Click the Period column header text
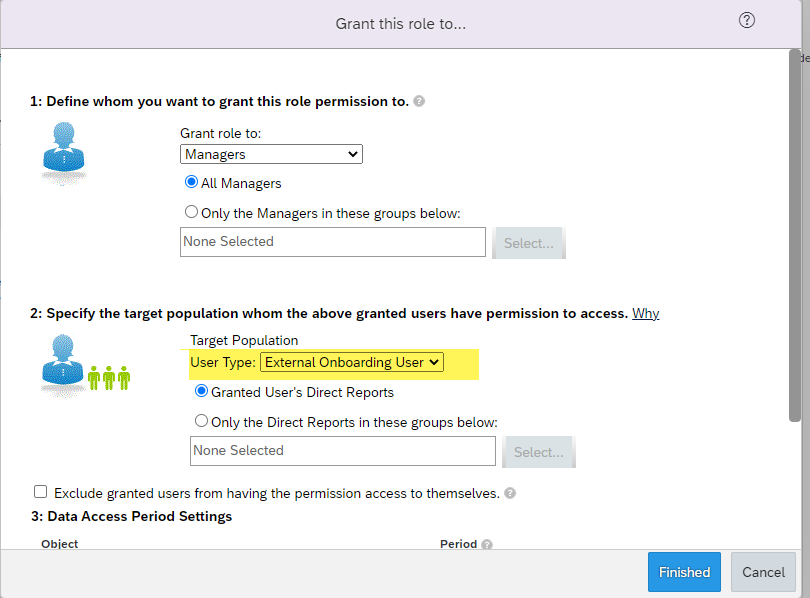This screenshot has width=810, height=598. pyautogui.click(x=458, y=544)
